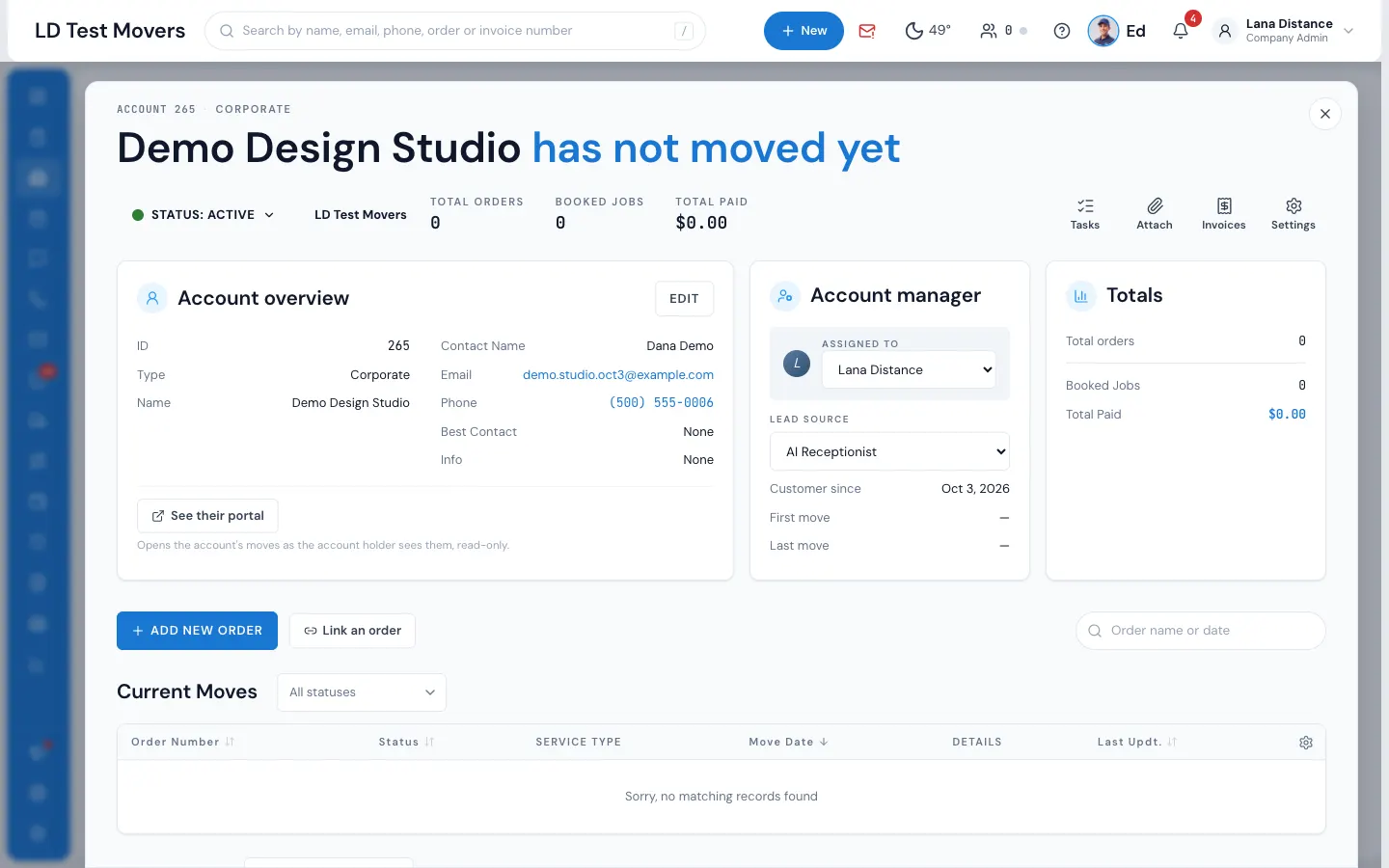The width and height of the screenshot is (1389, 868).
Task: Expand the Status: Active dropdown
Action: point(204,215)
